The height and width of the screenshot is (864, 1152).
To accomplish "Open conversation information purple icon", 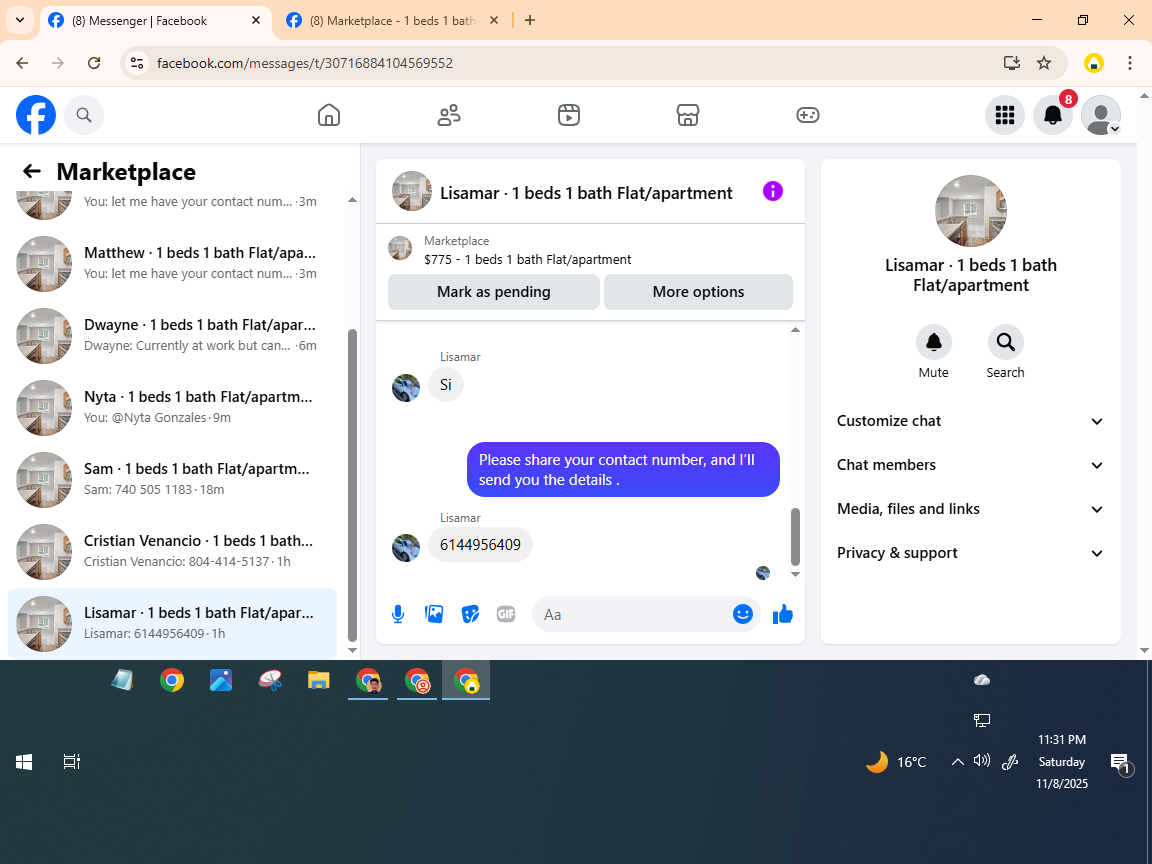I will click(x=773, y=191).
